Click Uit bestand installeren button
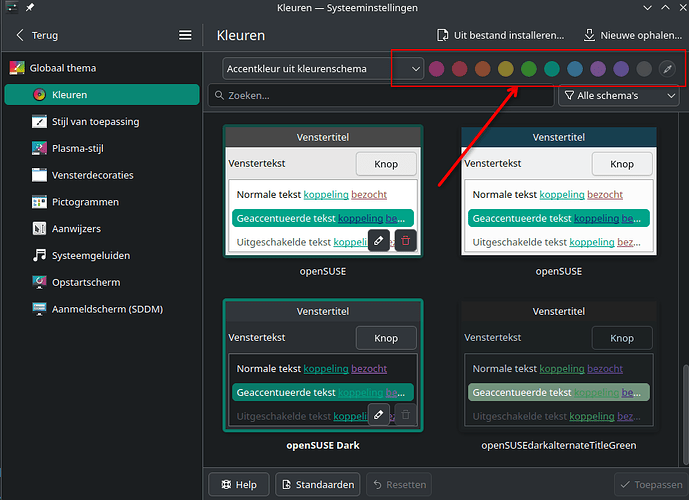 [x=500, y=35]
